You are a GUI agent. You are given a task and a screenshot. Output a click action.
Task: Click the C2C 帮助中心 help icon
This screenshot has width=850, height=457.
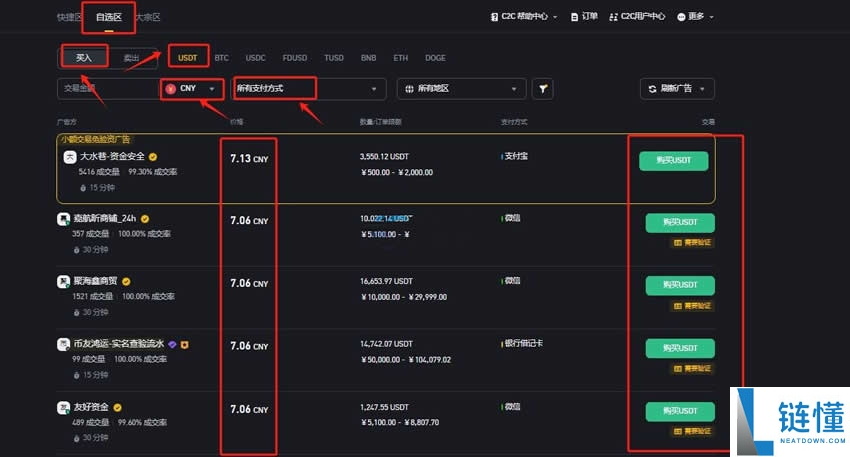click(x=494, y=17)
